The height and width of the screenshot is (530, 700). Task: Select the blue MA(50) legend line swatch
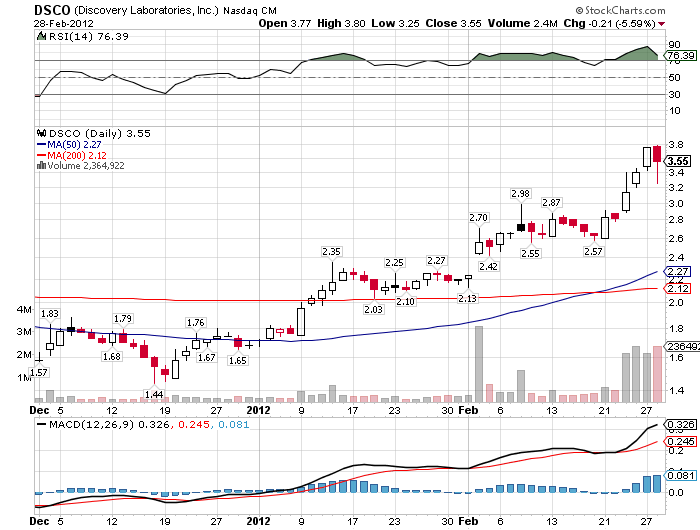[x=41, y=145]
